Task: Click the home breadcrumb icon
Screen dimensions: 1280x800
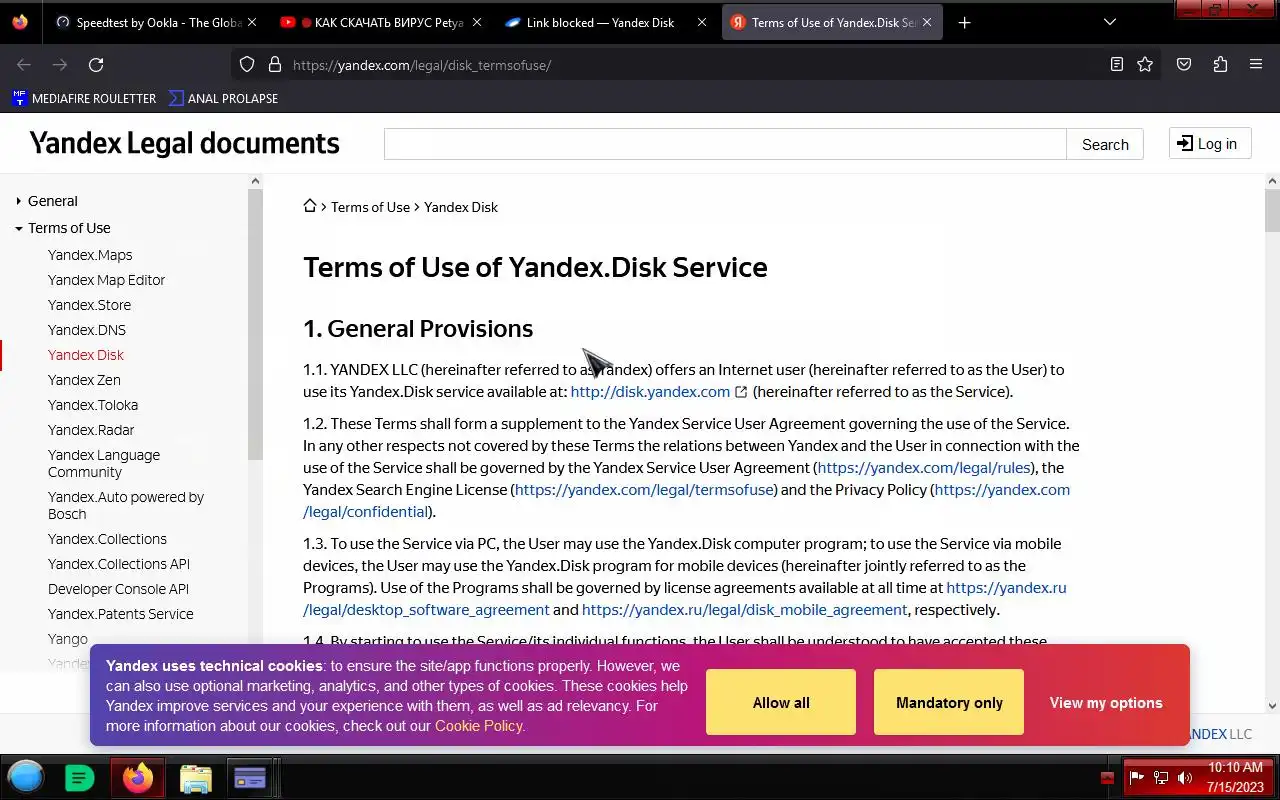Action: (310, 206)
